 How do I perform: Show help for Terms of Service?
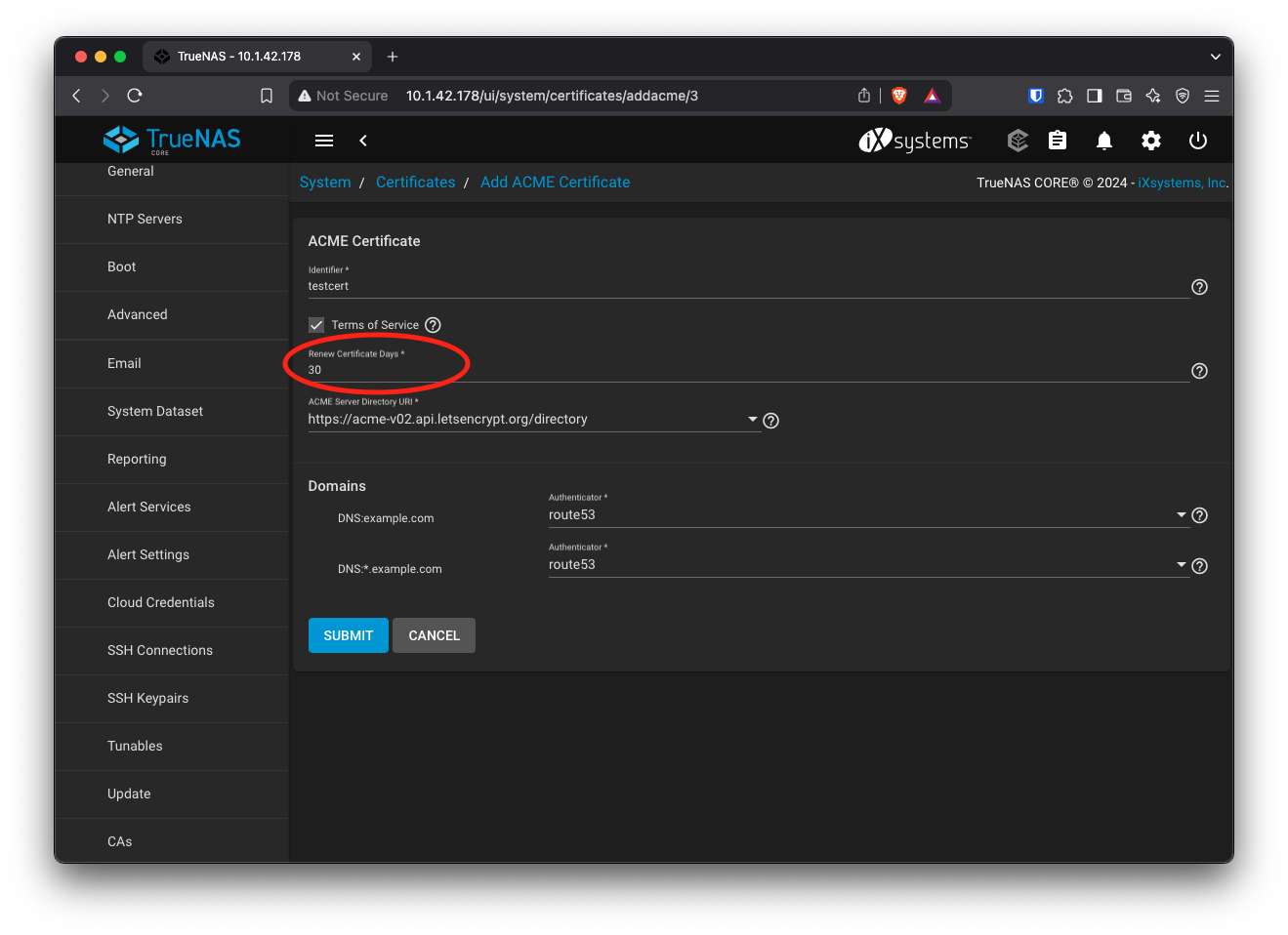pyautogui.click(x=433, y=325)
